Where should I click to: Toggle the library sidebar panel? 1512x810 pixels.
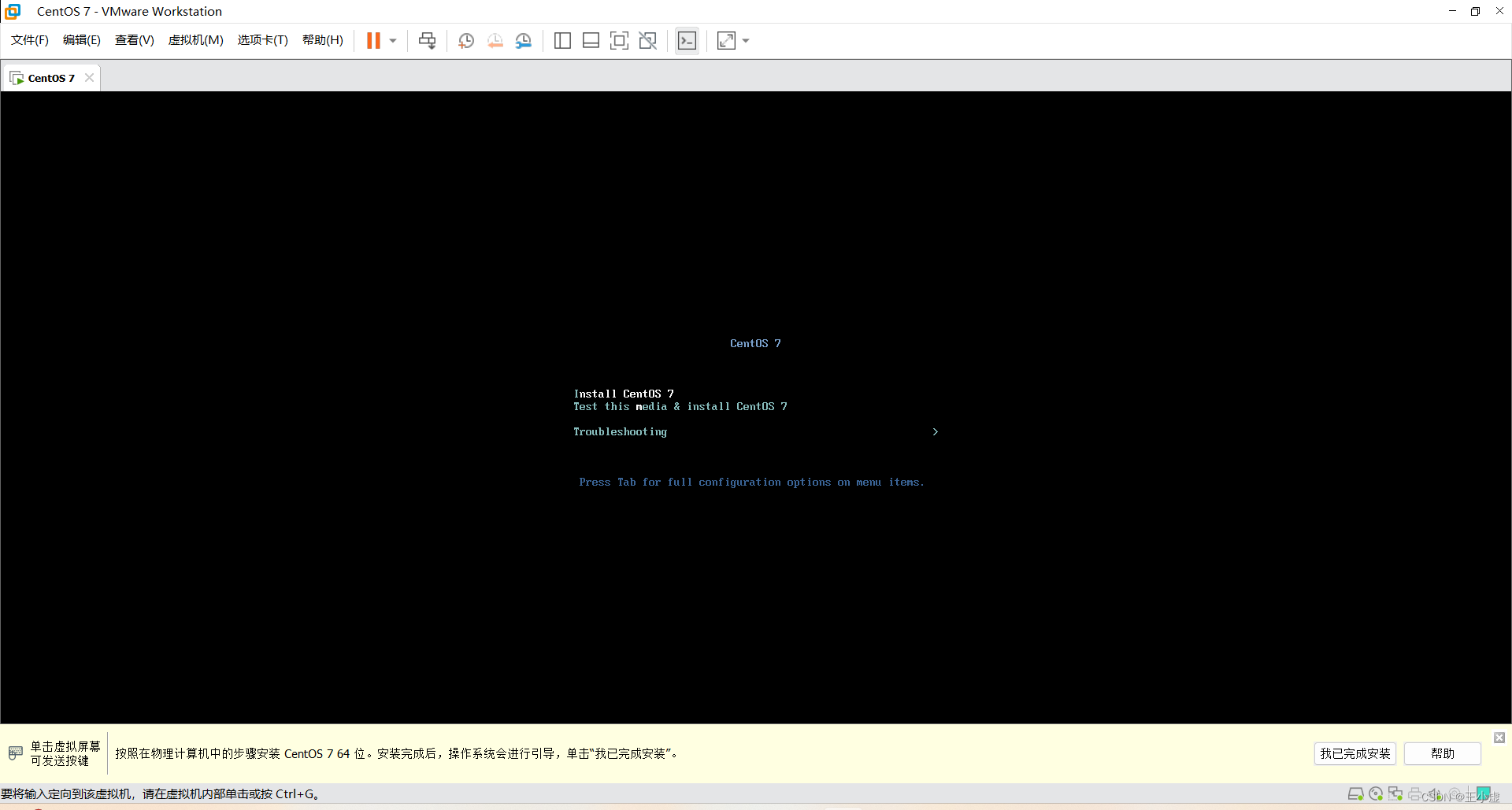tap(562, 41)
